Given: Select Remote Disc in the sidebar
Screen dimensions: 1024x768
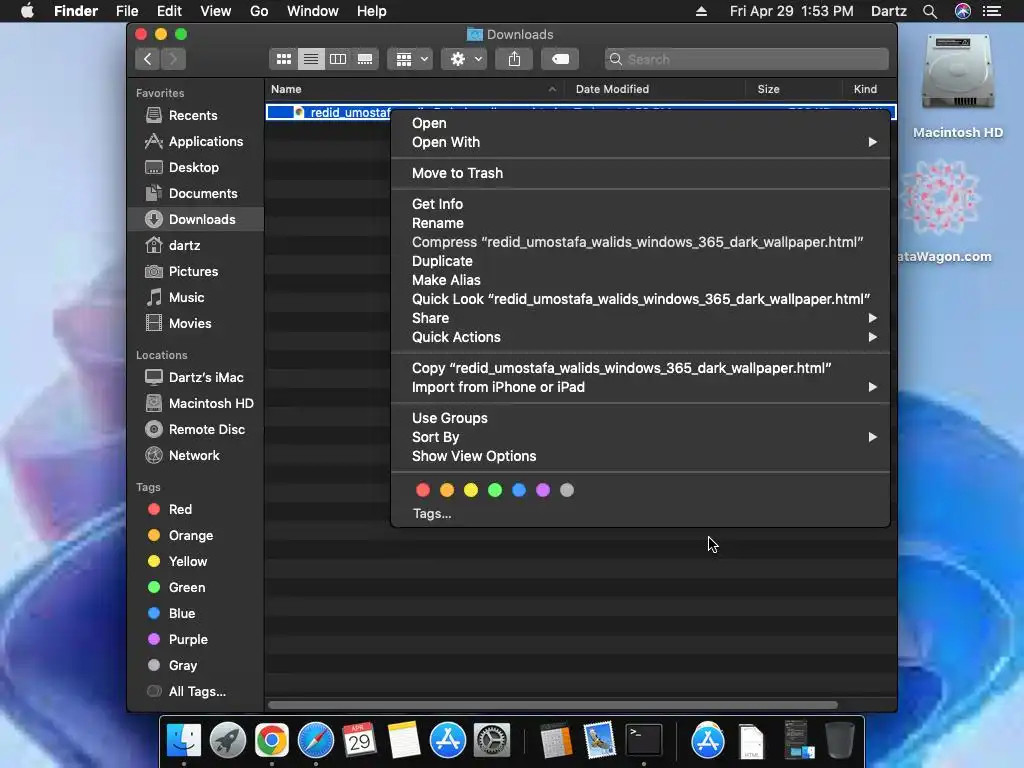Looking at the screenshot, I should (x=196, y=430).
